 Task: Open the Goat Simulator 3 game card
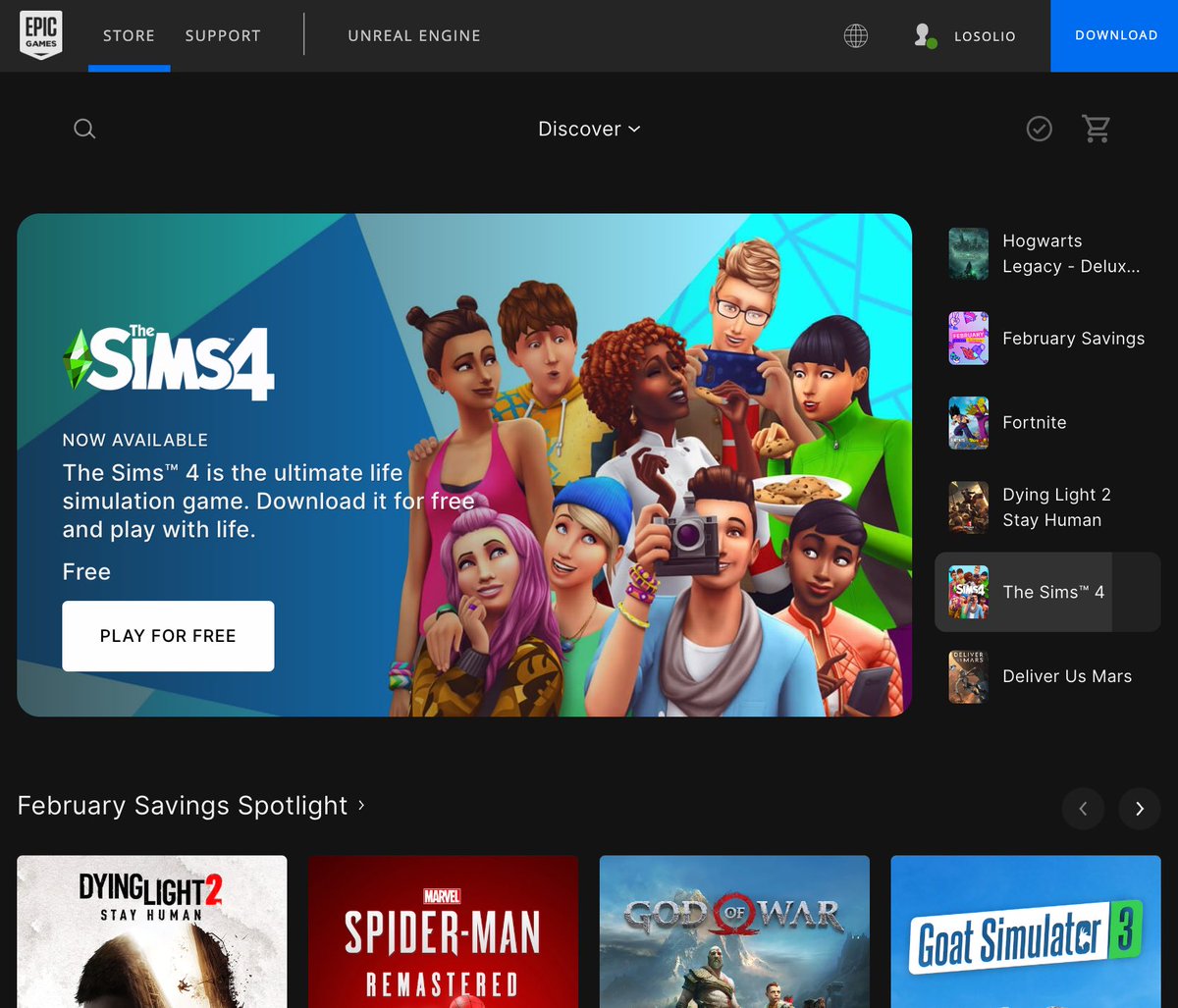(1026, 931)
